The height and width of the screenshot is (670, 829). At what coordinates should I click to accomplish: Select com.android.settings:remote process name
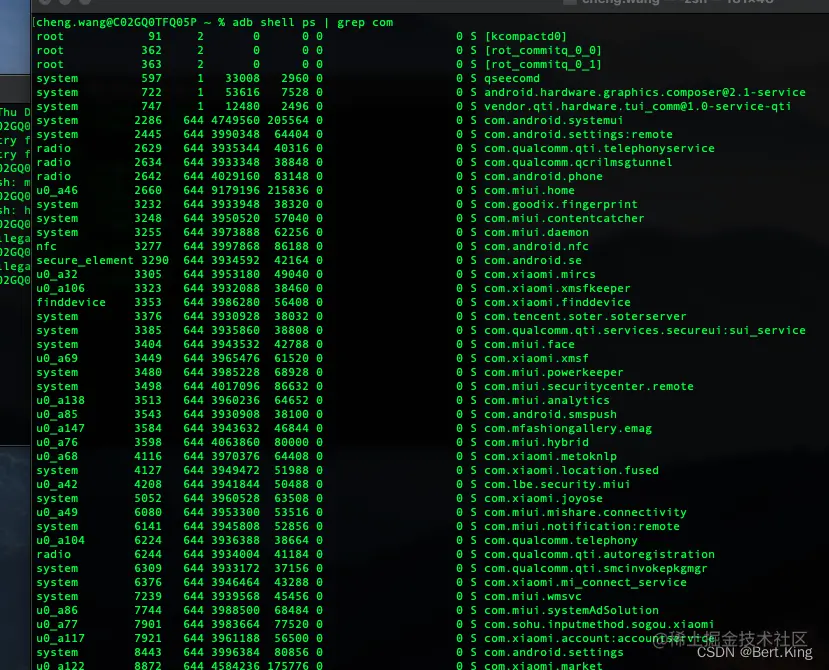(x=578, y=134)
